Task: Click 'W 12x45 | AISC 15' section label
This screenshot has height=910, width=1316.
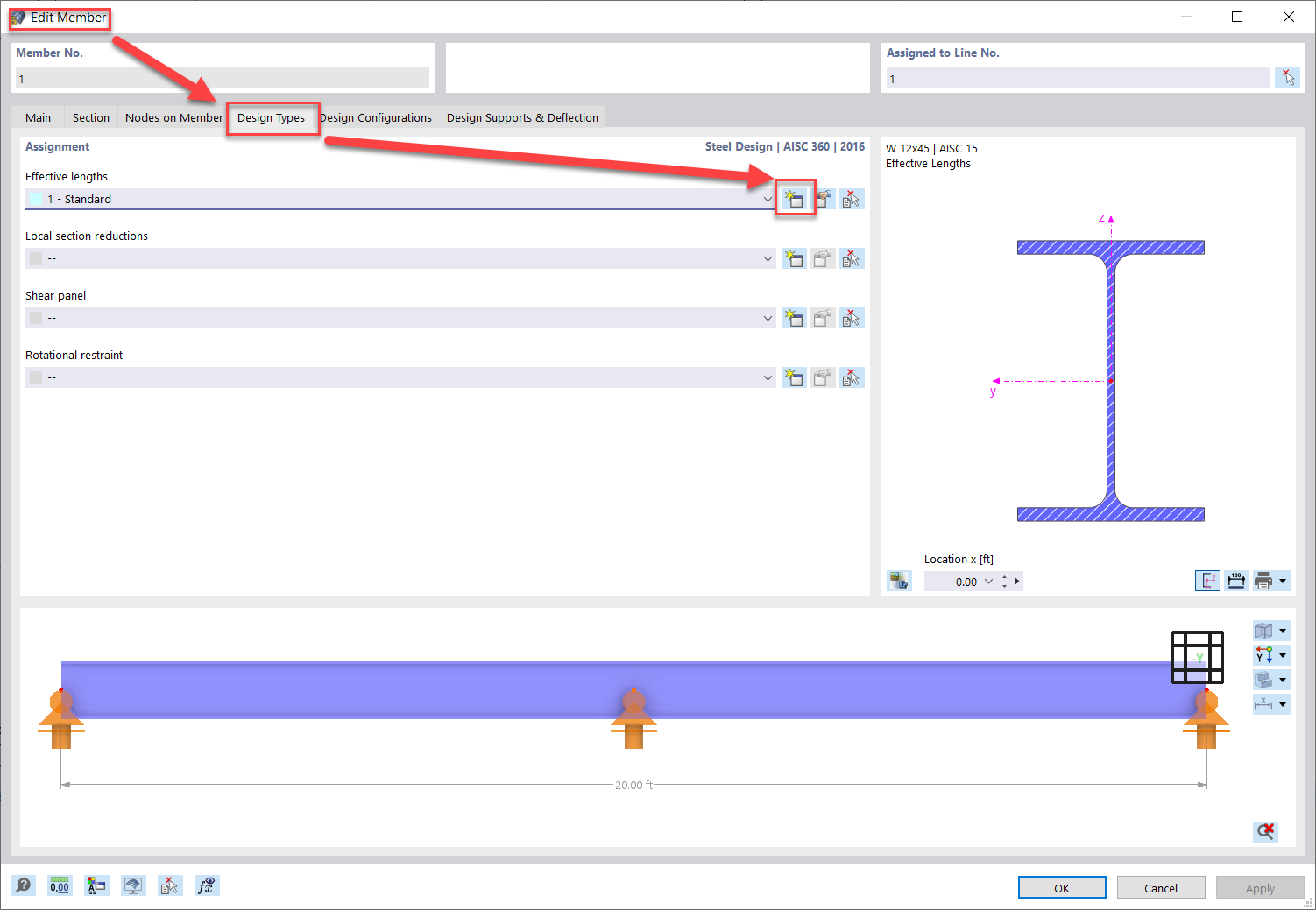Action: [x=931, y=148]
